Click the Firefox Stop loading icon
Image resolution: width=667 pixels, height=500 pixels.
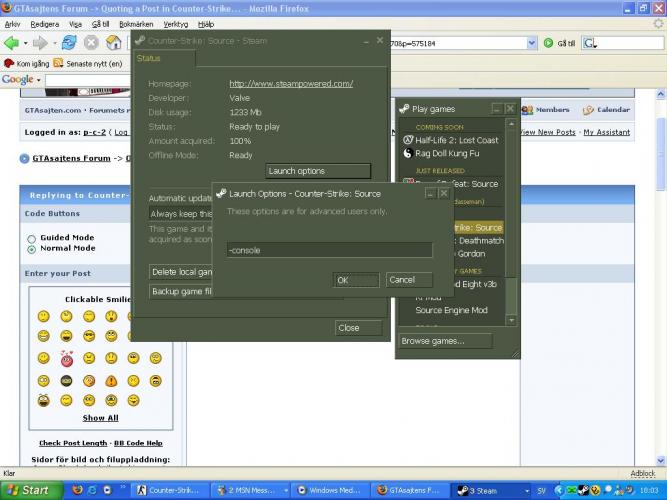tap(91, 43)
